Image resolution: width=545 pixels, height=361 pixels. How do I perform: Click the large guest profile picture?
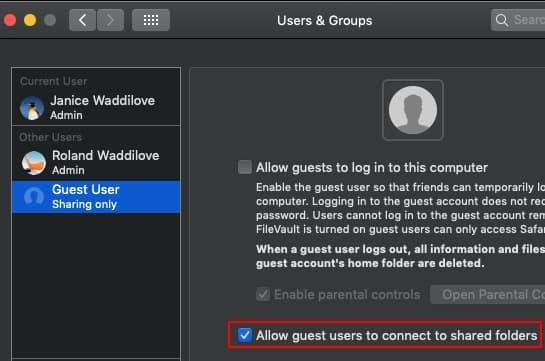coord(413,110)
